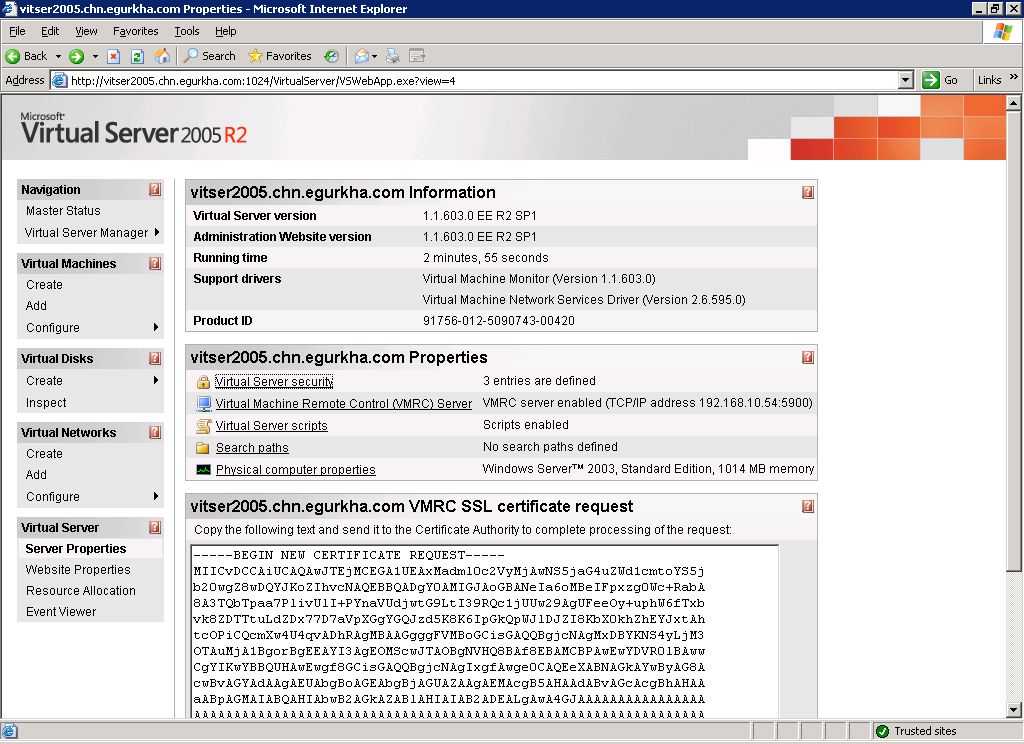Image resolution: width=1024 pixels, height=744 pixels.
Task: Click the Forward arrow in the toolbar
Action: coord(76,56)
